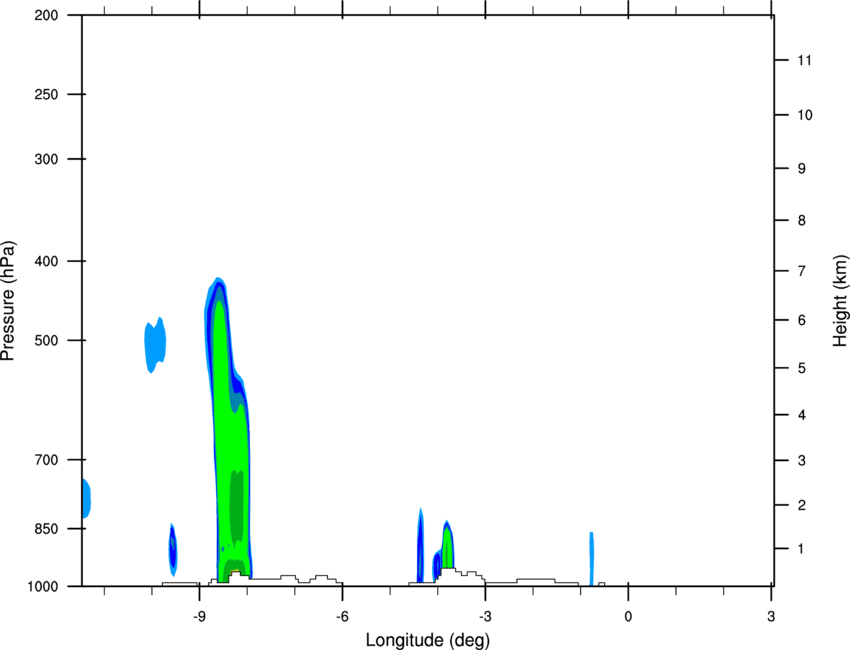Click the 10 km height label
Screen dimensions: 850x650
(x=805, y=115)
